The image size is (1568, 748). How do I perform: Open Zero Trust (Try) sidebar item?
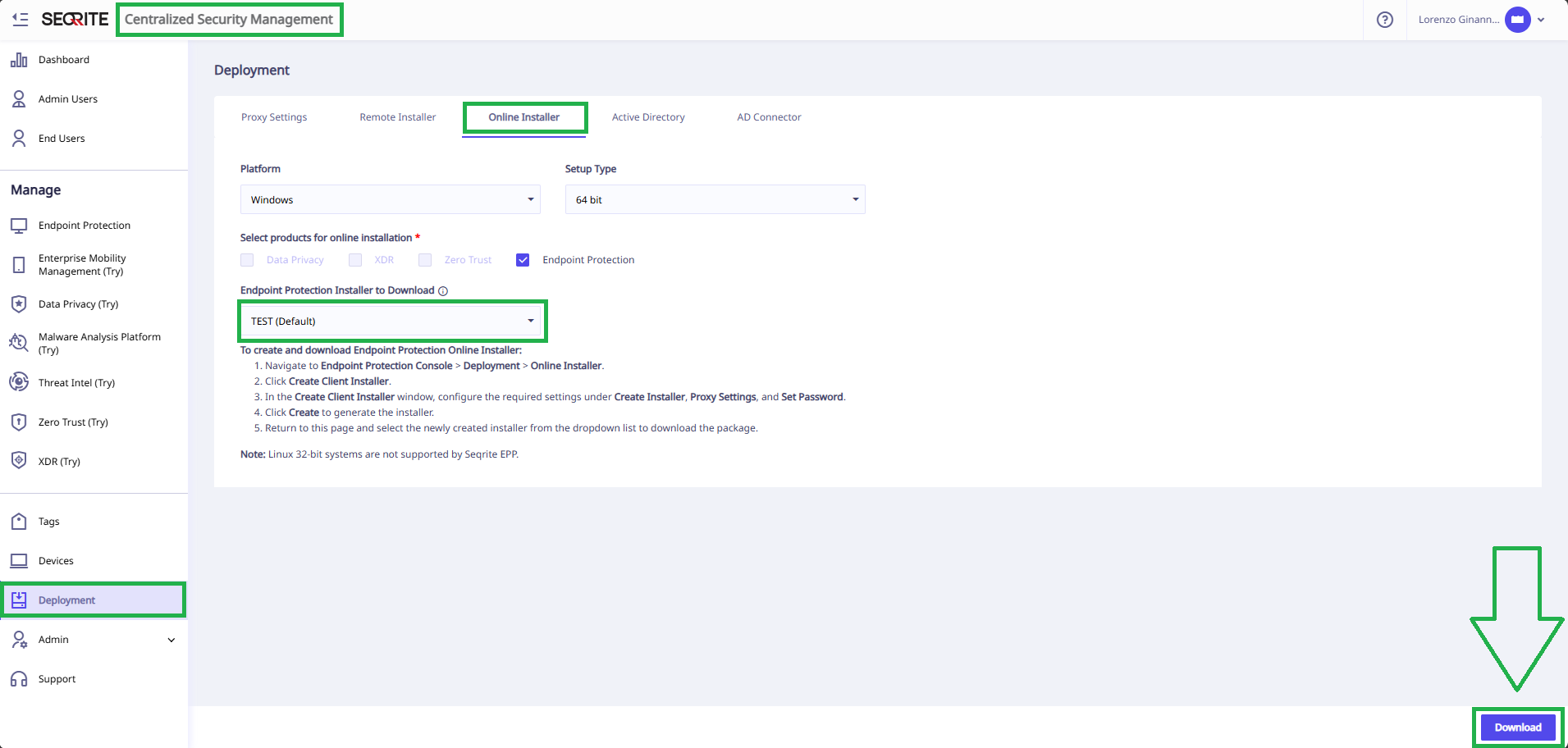[73, 422]
